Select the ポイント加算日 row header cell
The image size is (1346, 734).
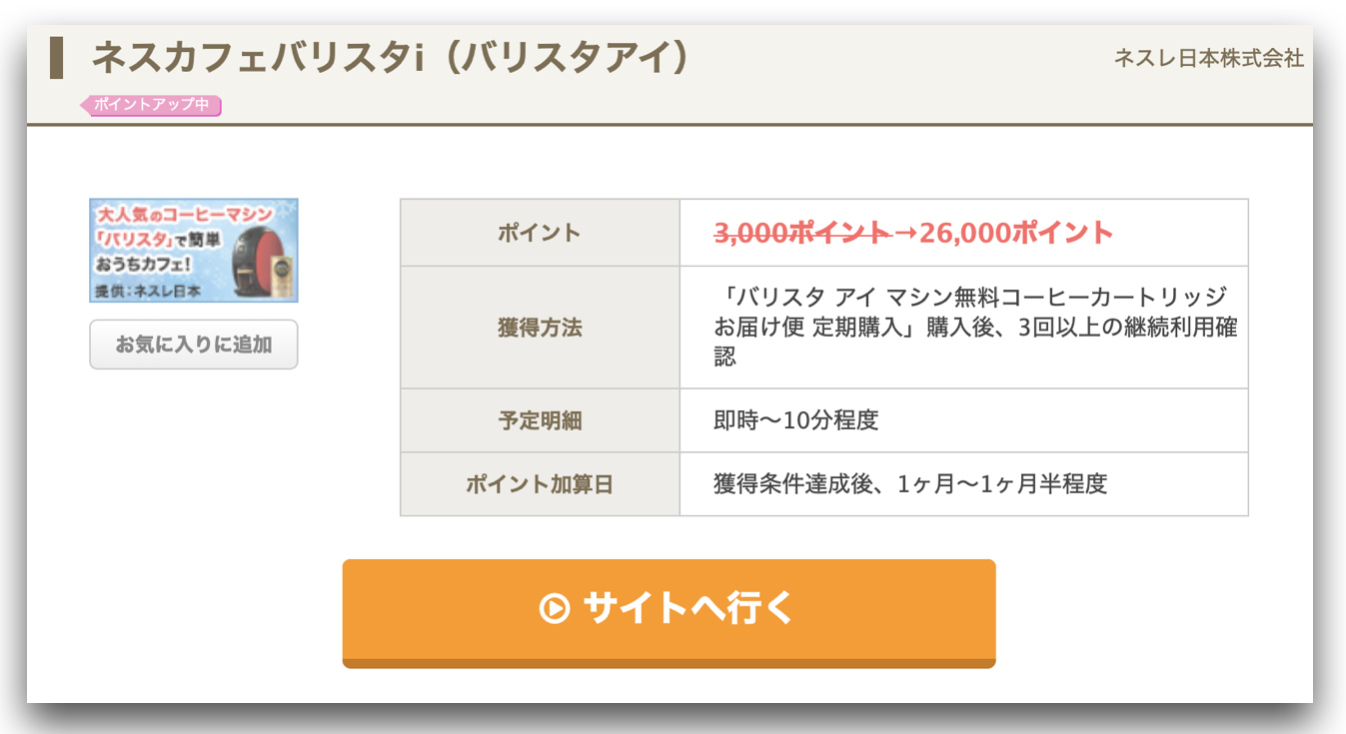point(540,485)
